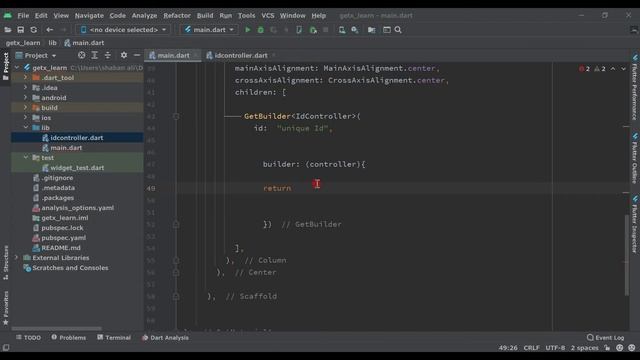Viewport: 640px width, 360px height.
Task: Open the Favorites tool window
Action: pos(6,308)
